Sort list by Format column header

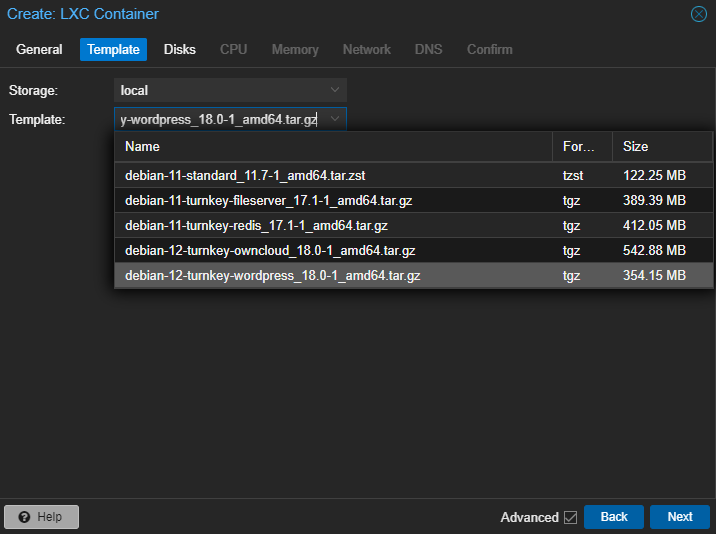point(580,146)
